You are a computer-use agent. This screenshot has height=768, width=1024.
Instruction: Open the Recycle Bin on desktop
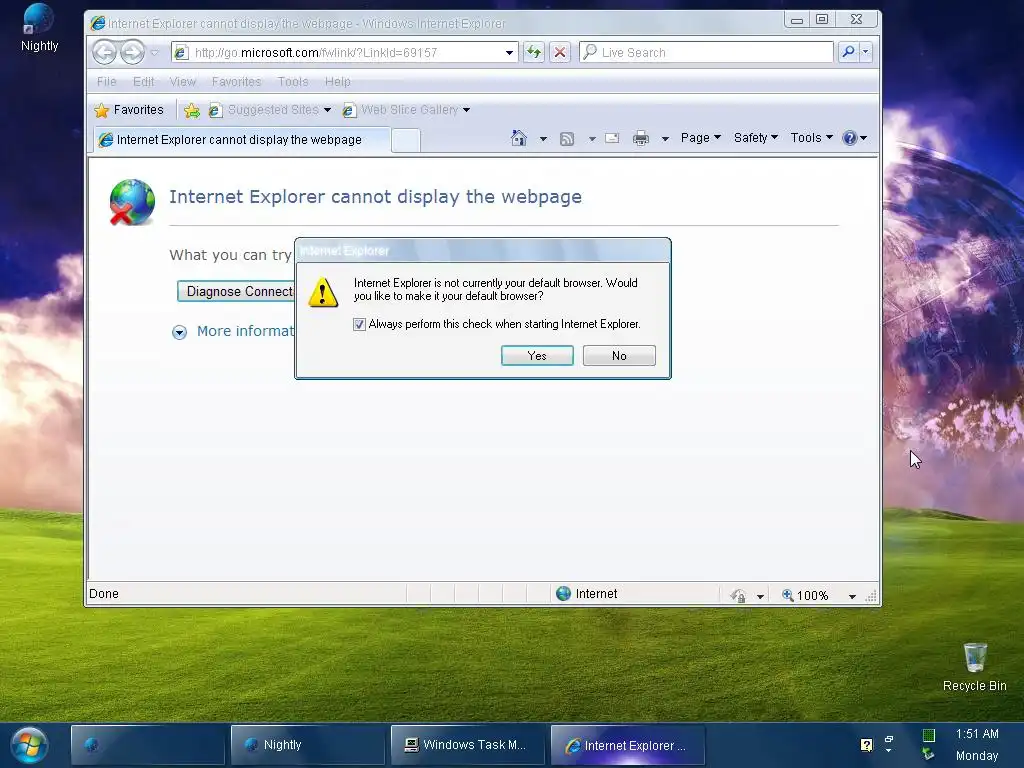pyautogui.click(x=974, y=667)
